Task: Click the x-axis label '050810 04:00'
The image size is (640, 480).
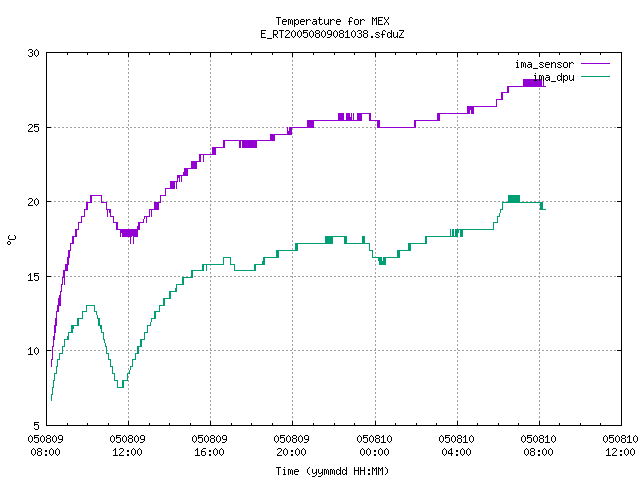Action: click(456, 445)
